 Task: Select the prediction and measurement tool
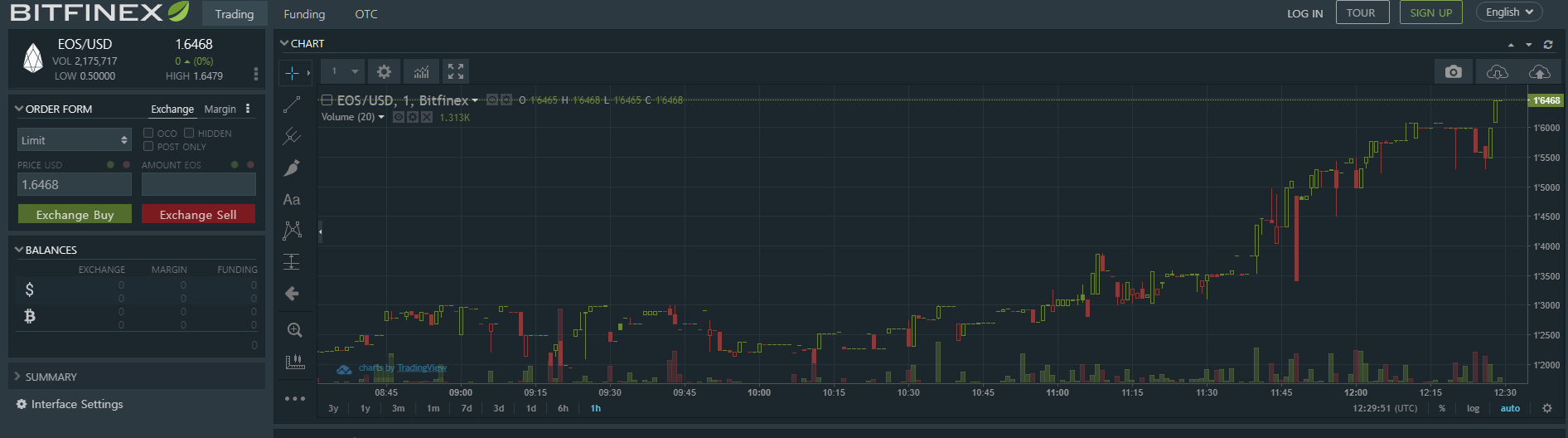(292, 262)
